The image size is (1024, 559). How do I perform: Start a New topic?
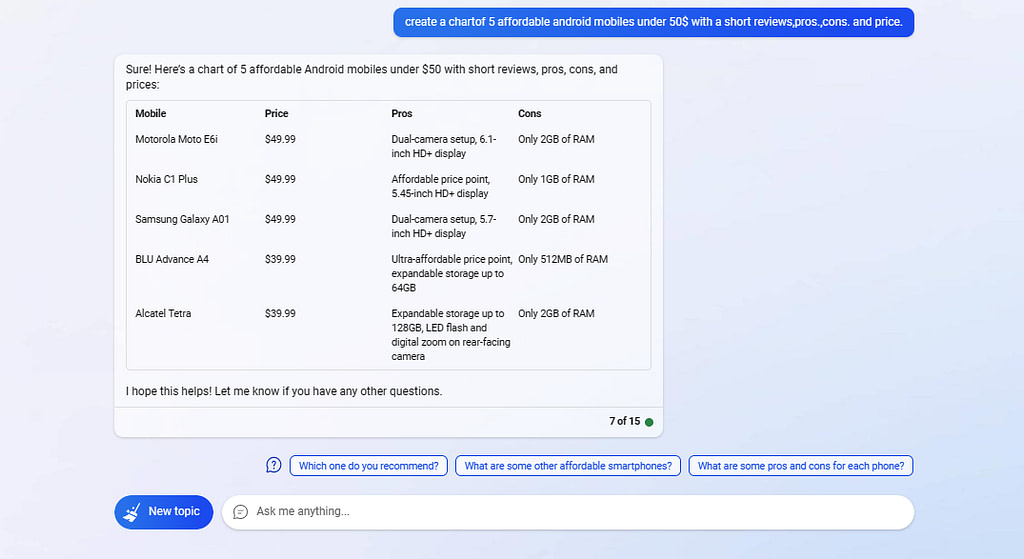(x=164, y=512)
